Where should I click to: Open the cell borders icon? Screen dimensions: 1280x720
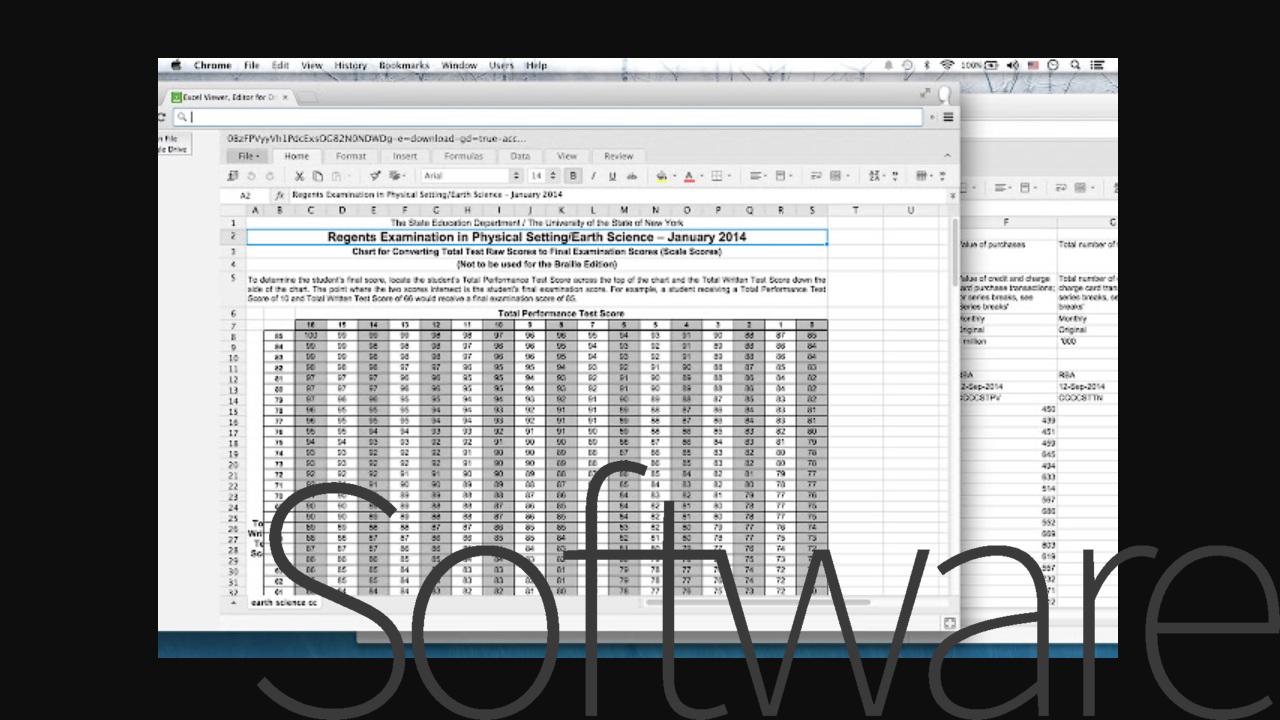pyautogui.click(x=717, y=176)
